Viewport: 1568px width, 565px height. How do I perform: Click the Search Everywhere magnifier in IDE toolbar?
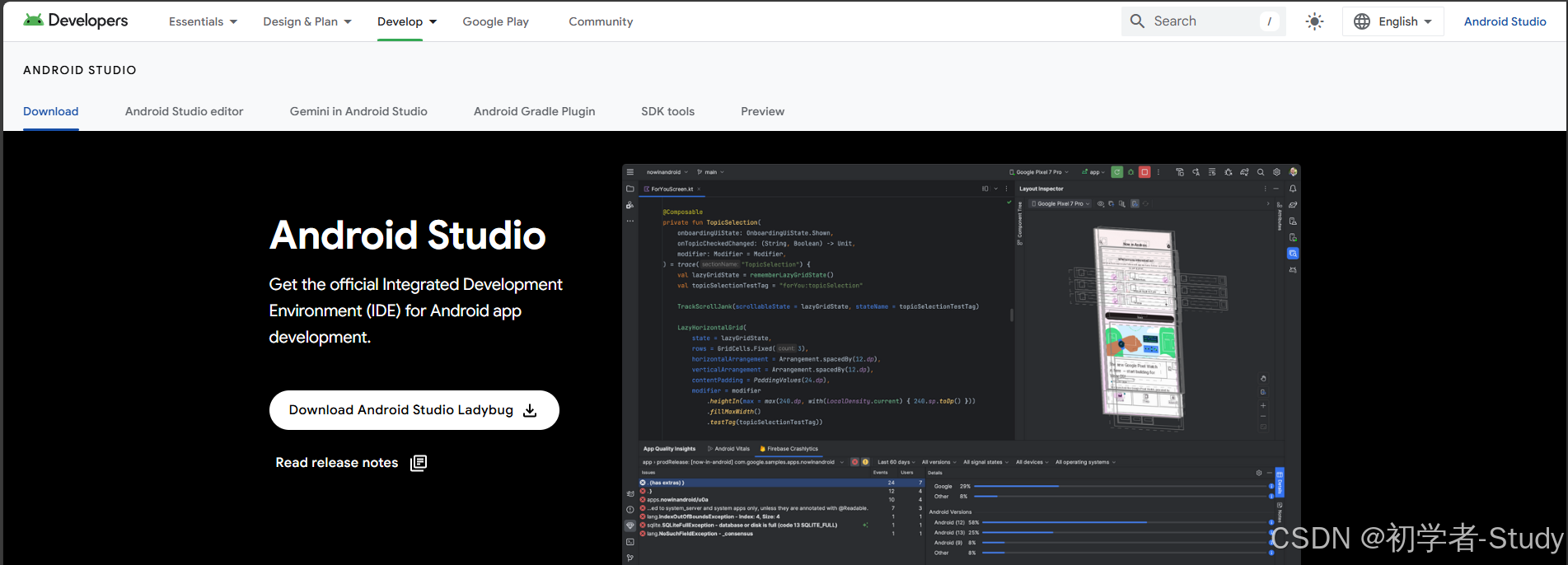[1261, 172]
